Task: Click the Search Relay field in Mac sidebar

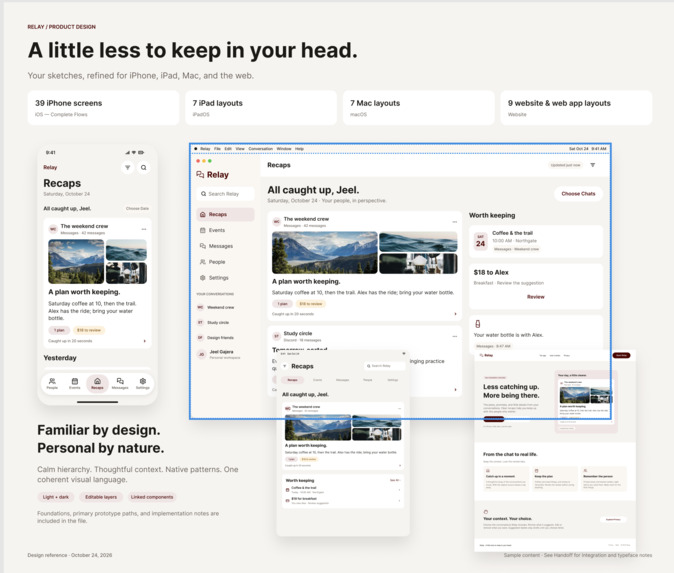Action: (x=225, y=194)
